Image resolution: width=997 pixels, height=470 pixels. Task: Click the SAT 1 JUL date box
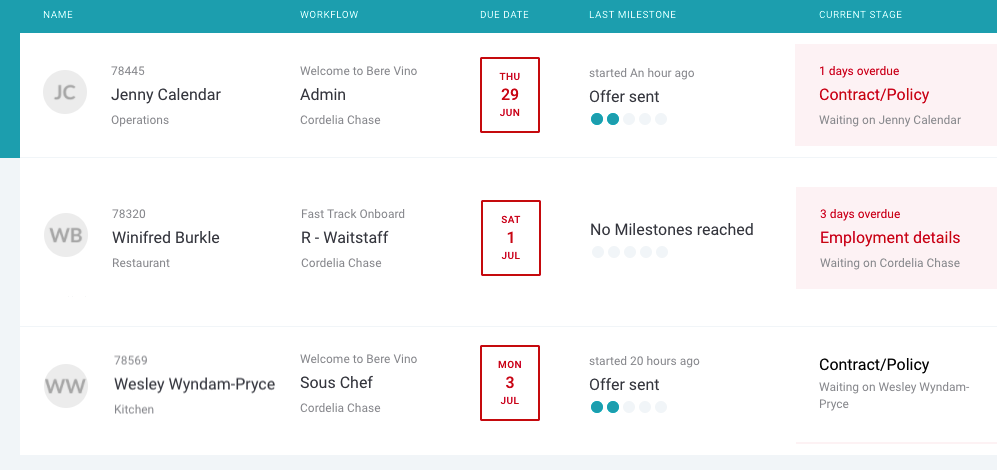pos(511,238)
